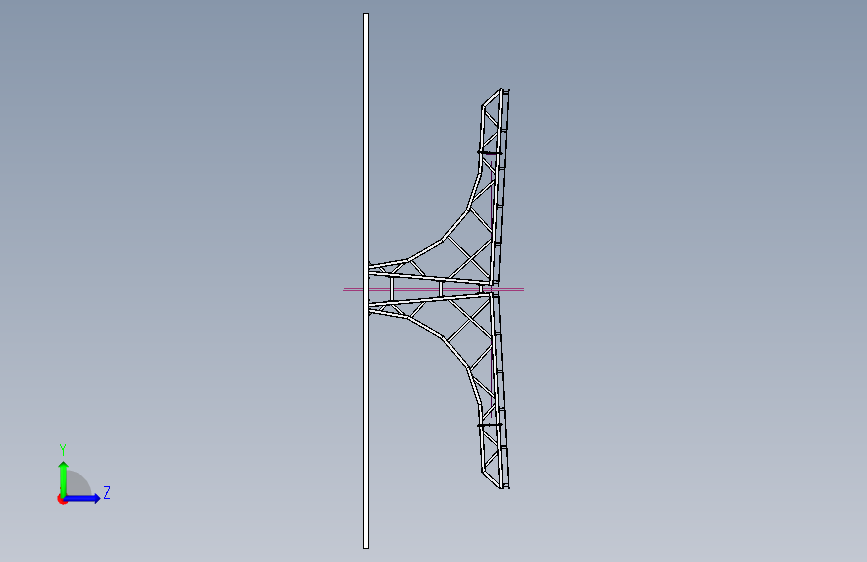
Task: Select the red origin ball of the triad
Action: click(x=62, y=499)
